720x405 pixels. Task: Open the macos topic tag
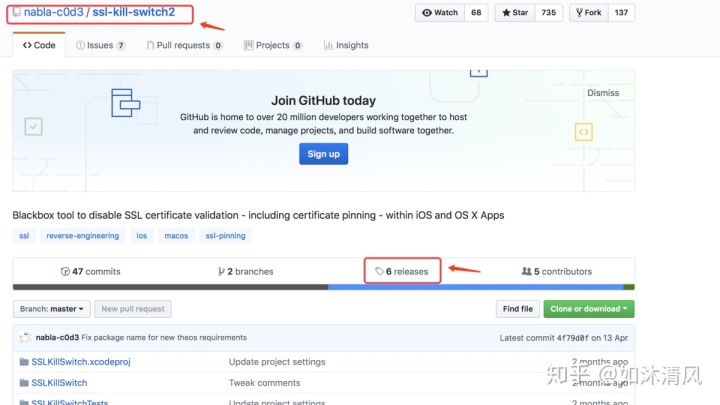[176, 236]
